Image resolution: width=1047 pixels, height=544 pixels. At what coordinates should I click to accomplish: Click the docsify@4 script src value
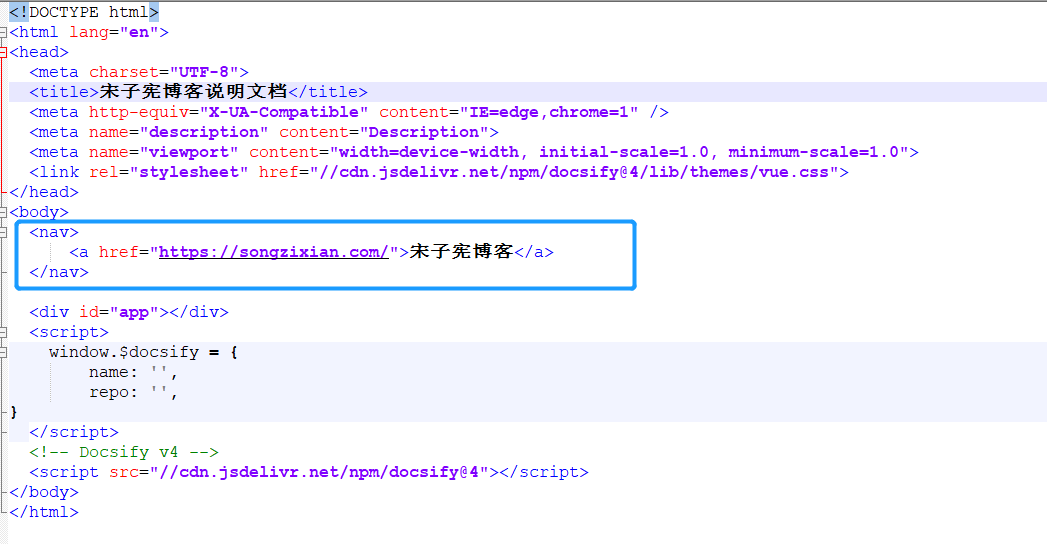(x=319, y=473)
